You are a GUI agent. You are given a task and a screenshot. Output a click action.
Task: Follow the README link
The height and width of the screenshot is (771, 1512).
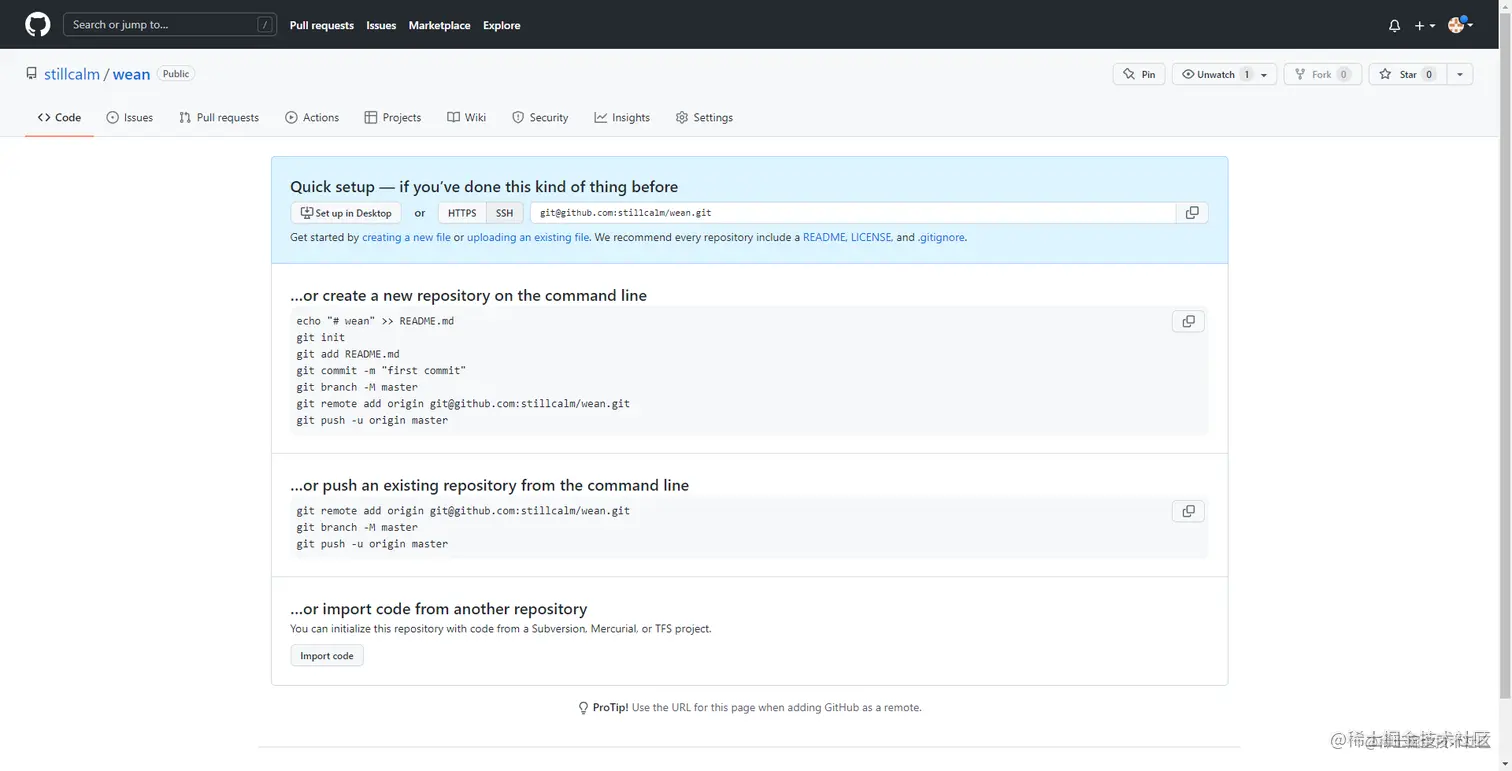(x=824, y=238)
